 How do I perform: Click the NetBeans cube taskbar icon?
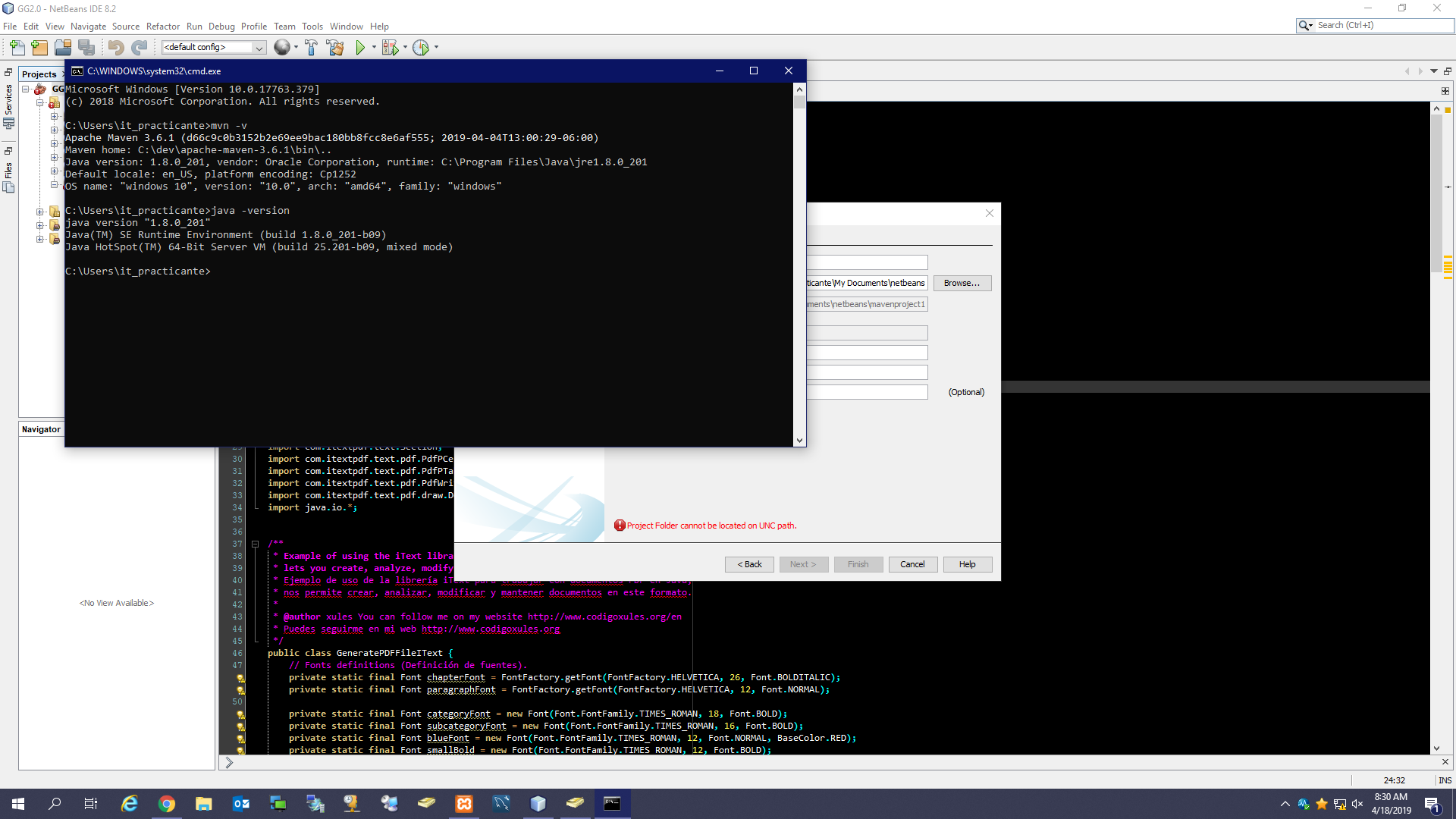pyautogui.click(x=538, y=804)
